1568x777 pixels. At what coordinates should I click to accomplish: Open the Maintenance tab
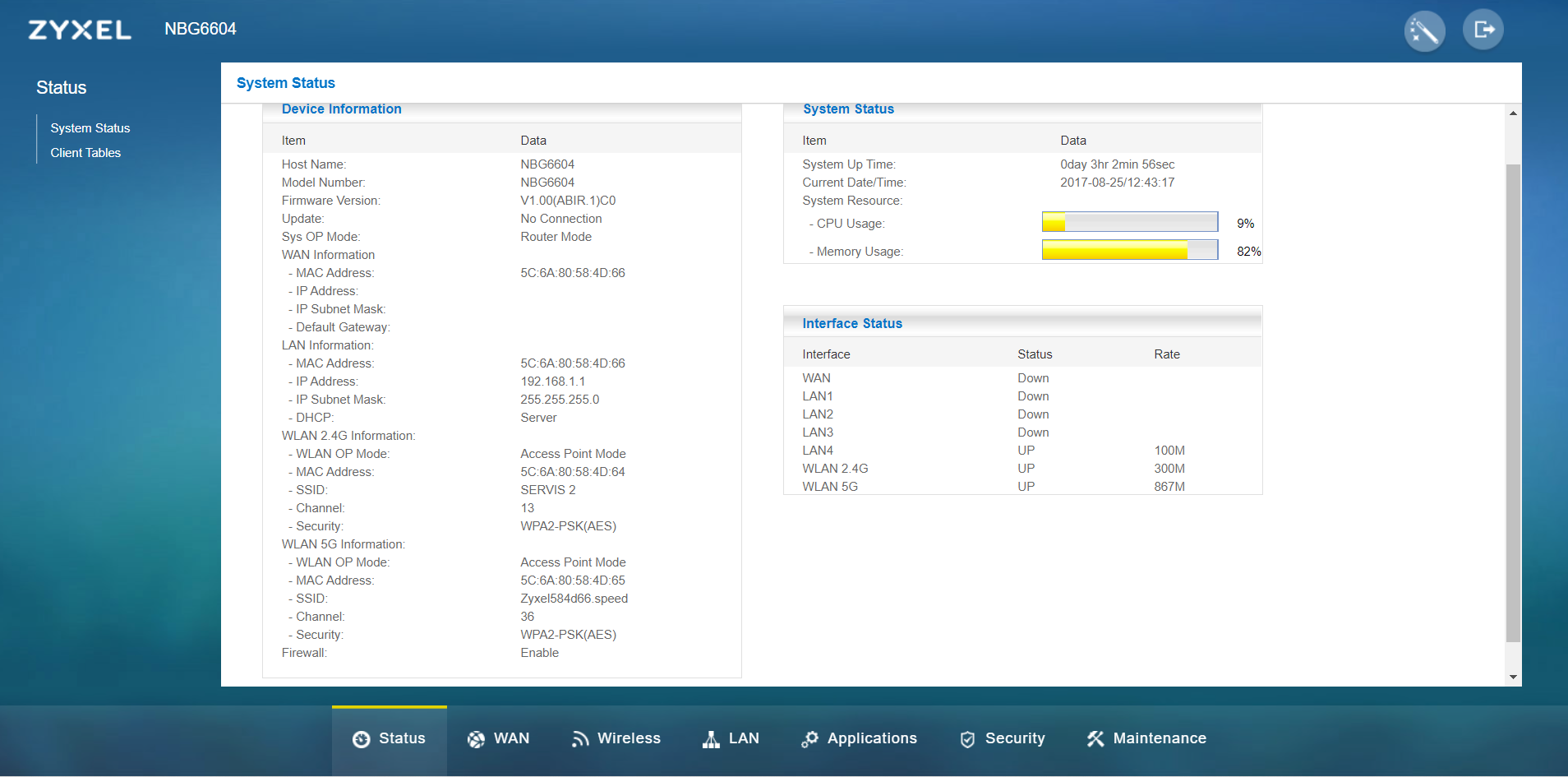click(x=1146, y=741)
